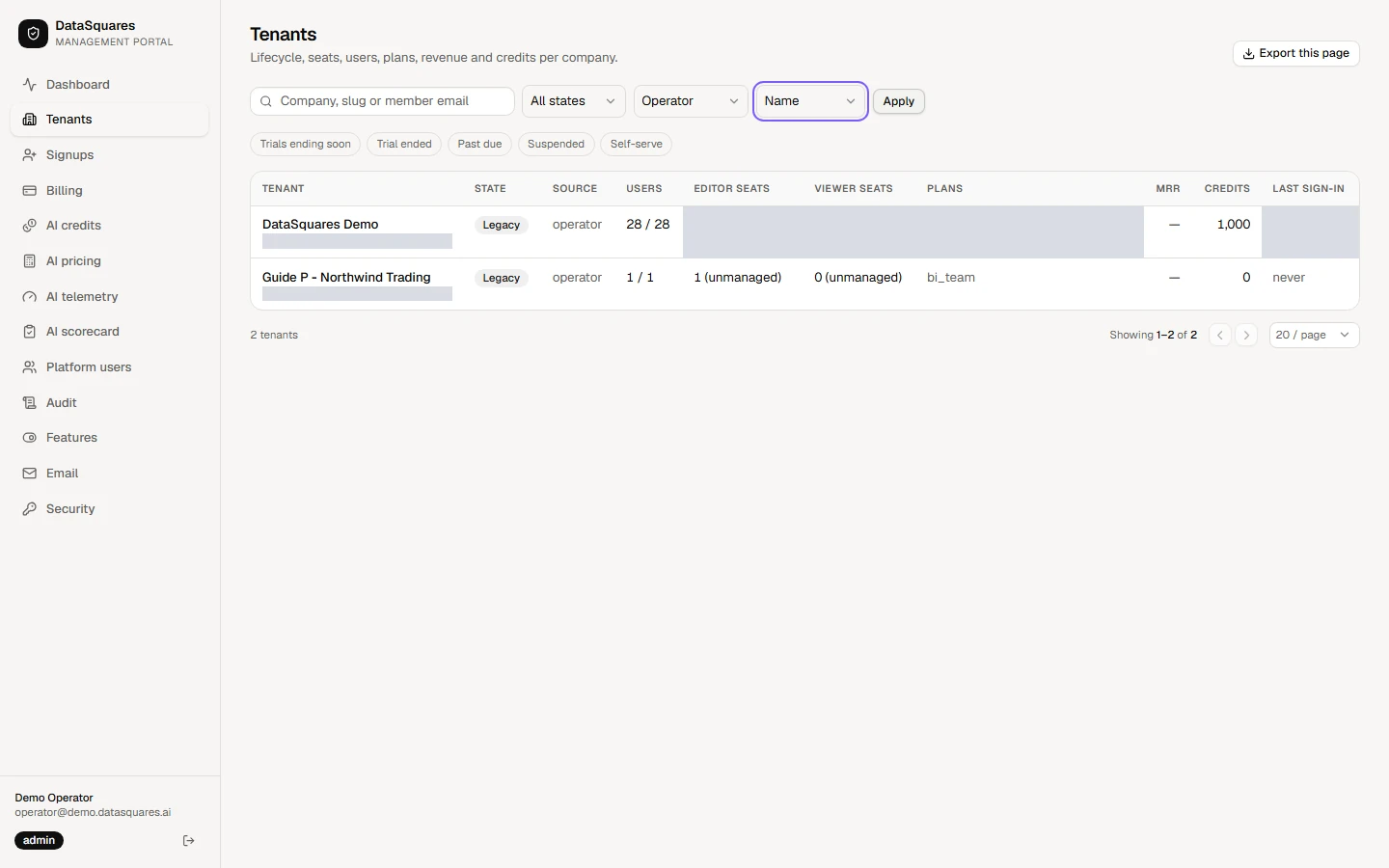The height and width of the screenshot is (868, 1389).
Task: Focus the company, slug or email search field
Action: click(x=382, y=101)
